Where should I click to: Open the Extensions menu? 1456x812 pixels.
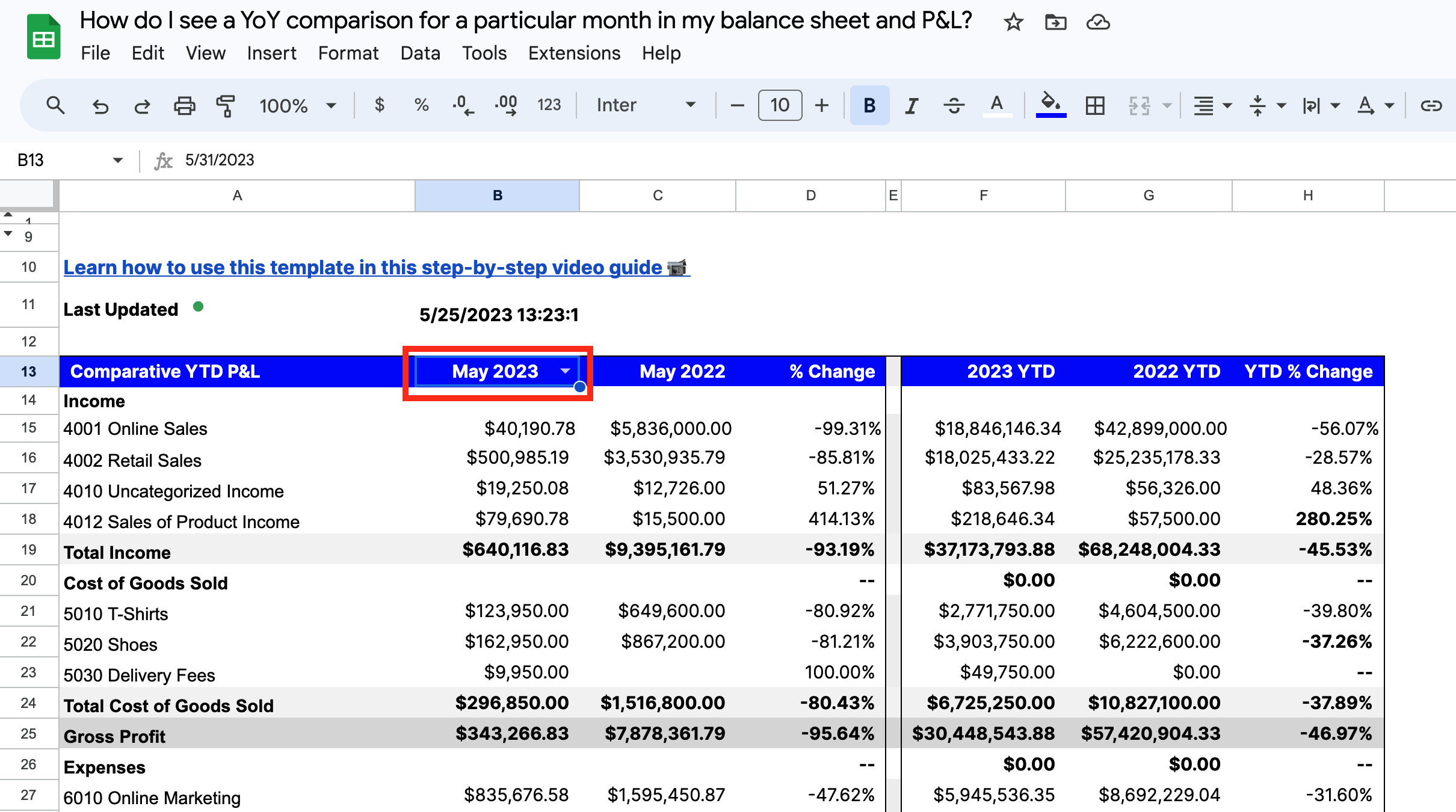(x=574, y=54)
